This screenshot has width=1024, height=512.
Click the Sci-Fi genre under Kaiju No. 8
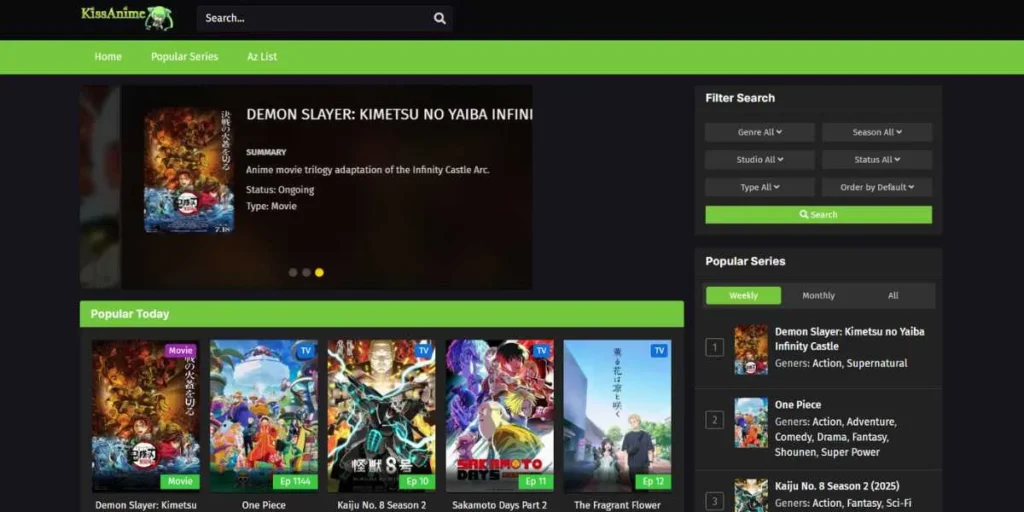click(897, 502)
